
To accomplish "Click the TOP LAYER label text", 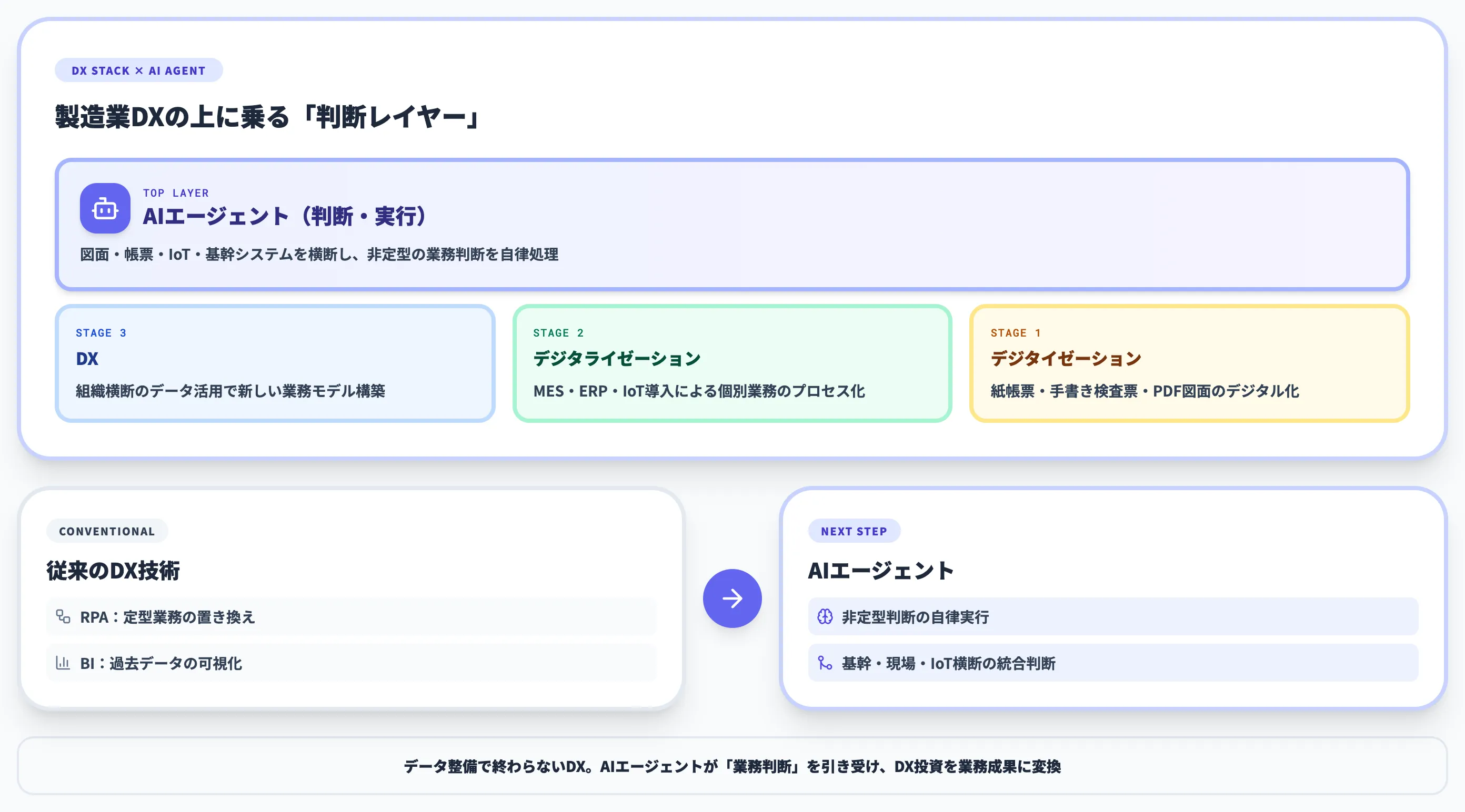I will [176, 192].
